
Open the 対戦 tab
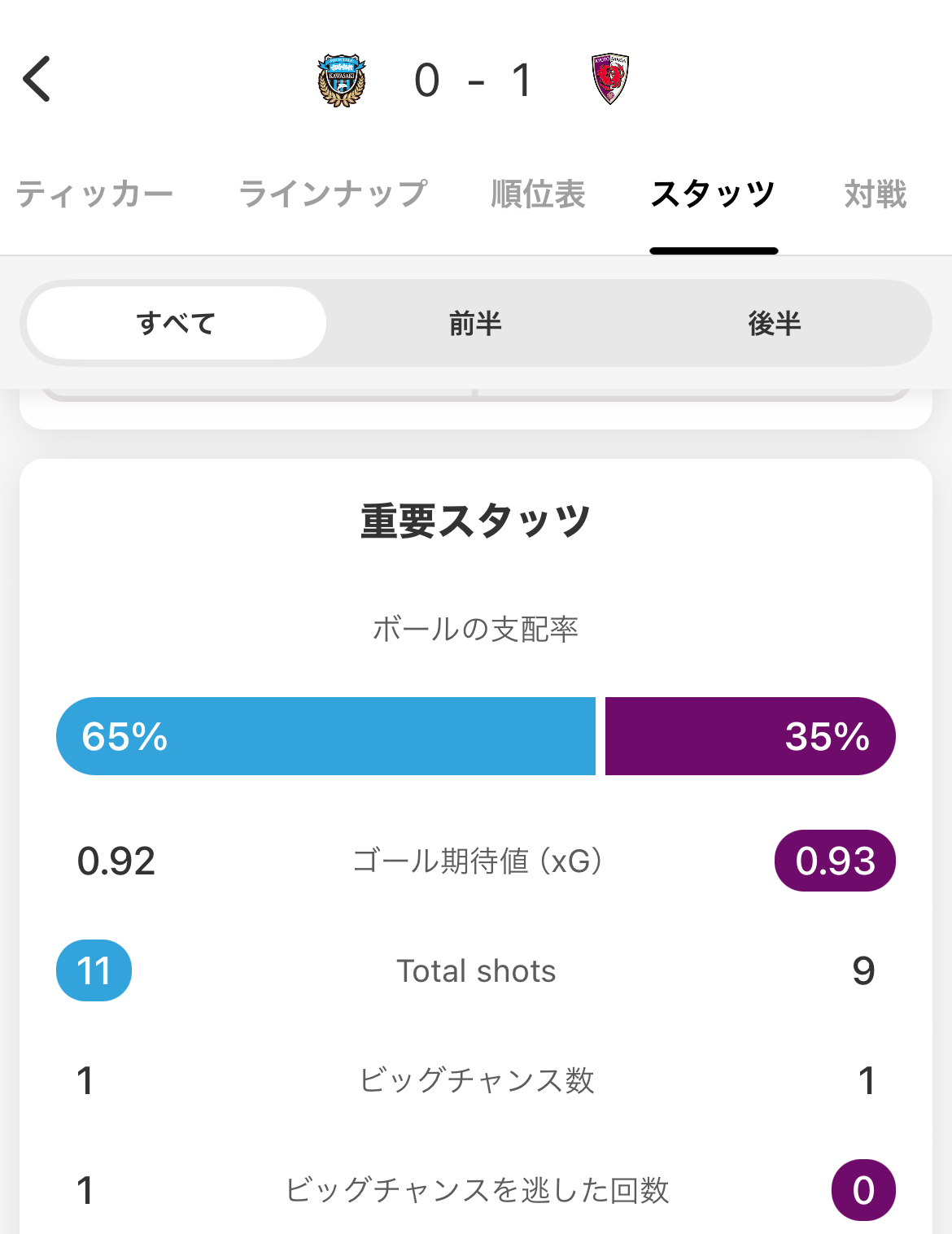pyautogui.click(x=876, y=194)
